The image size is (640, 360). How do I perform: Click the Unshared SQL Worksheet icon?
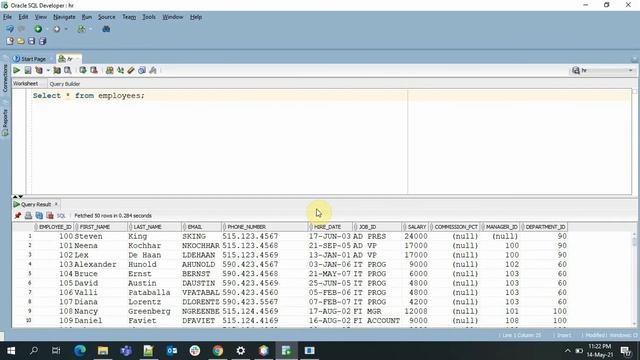109,70
